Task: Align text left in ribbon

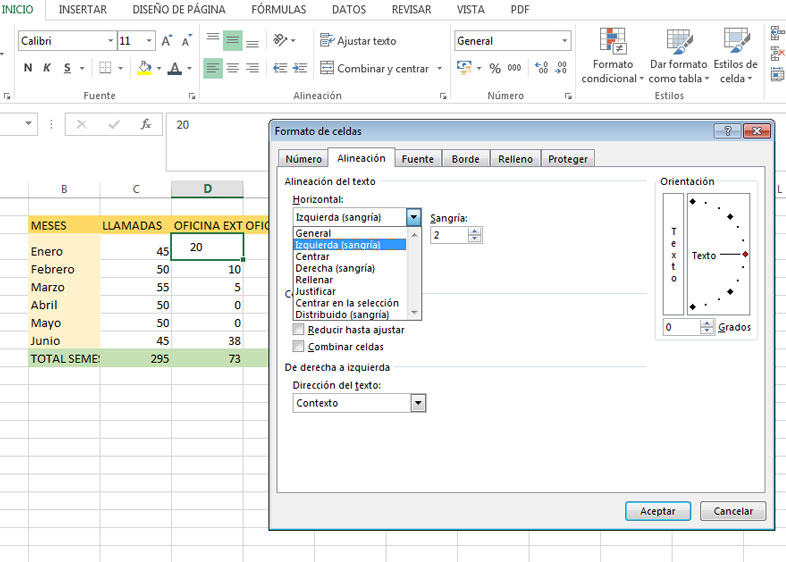Action: pos(213,68)
